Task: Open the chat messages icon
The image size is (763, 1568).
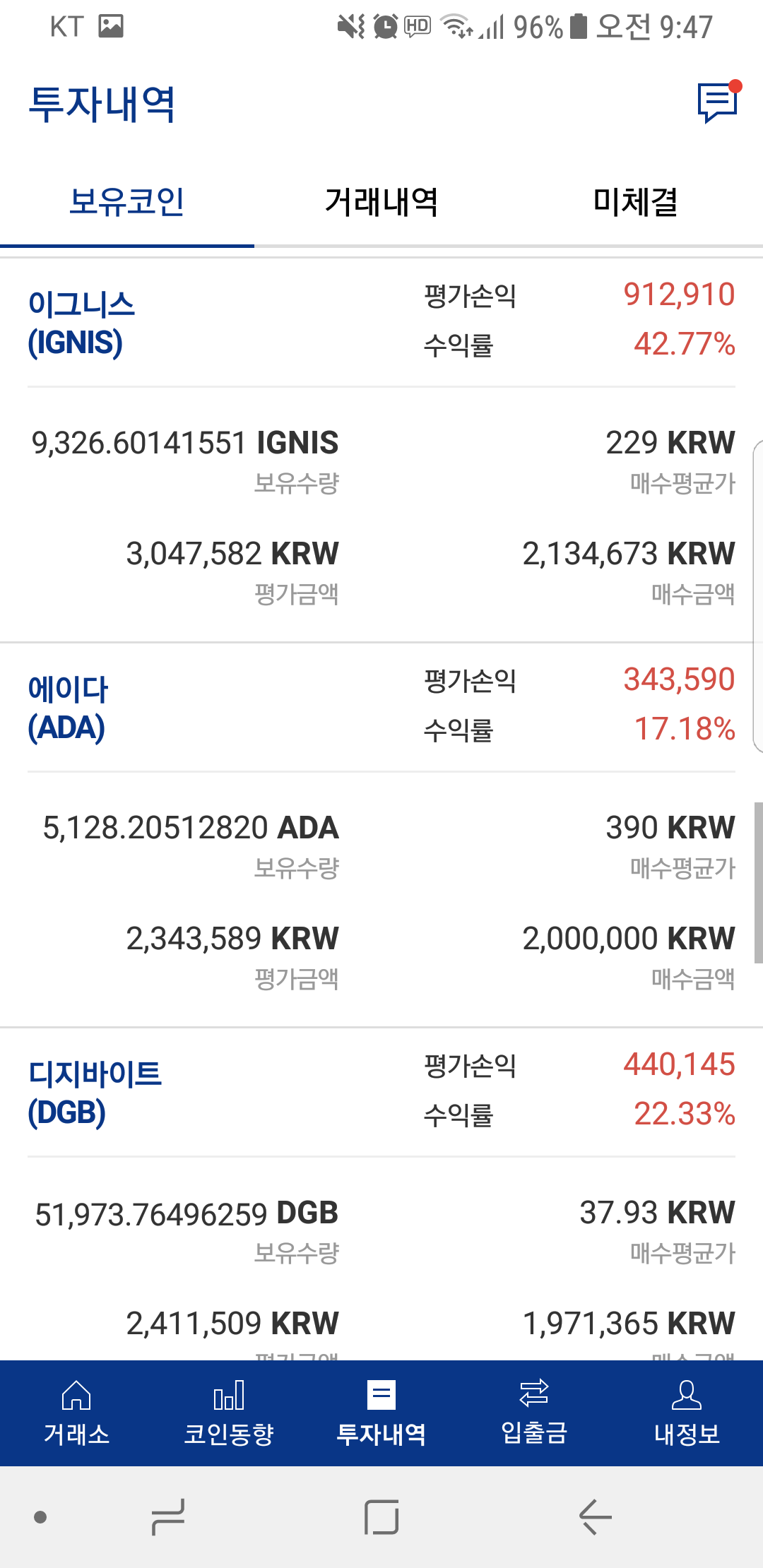Action: [718, 102]
